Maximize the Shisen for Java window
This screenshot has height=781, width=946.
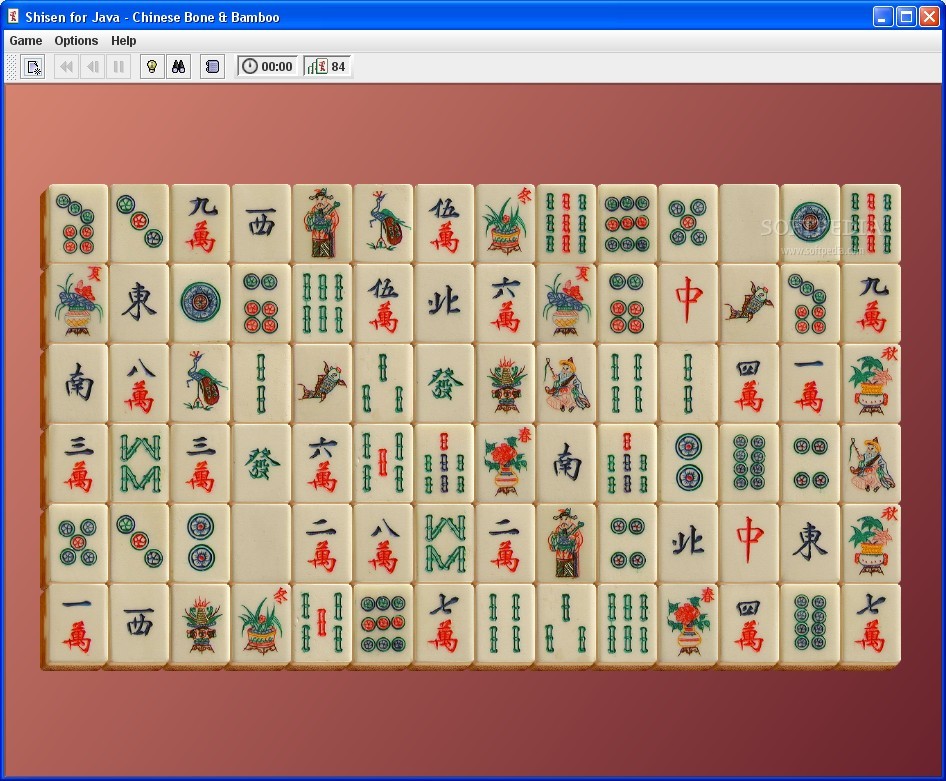(906, 17)
